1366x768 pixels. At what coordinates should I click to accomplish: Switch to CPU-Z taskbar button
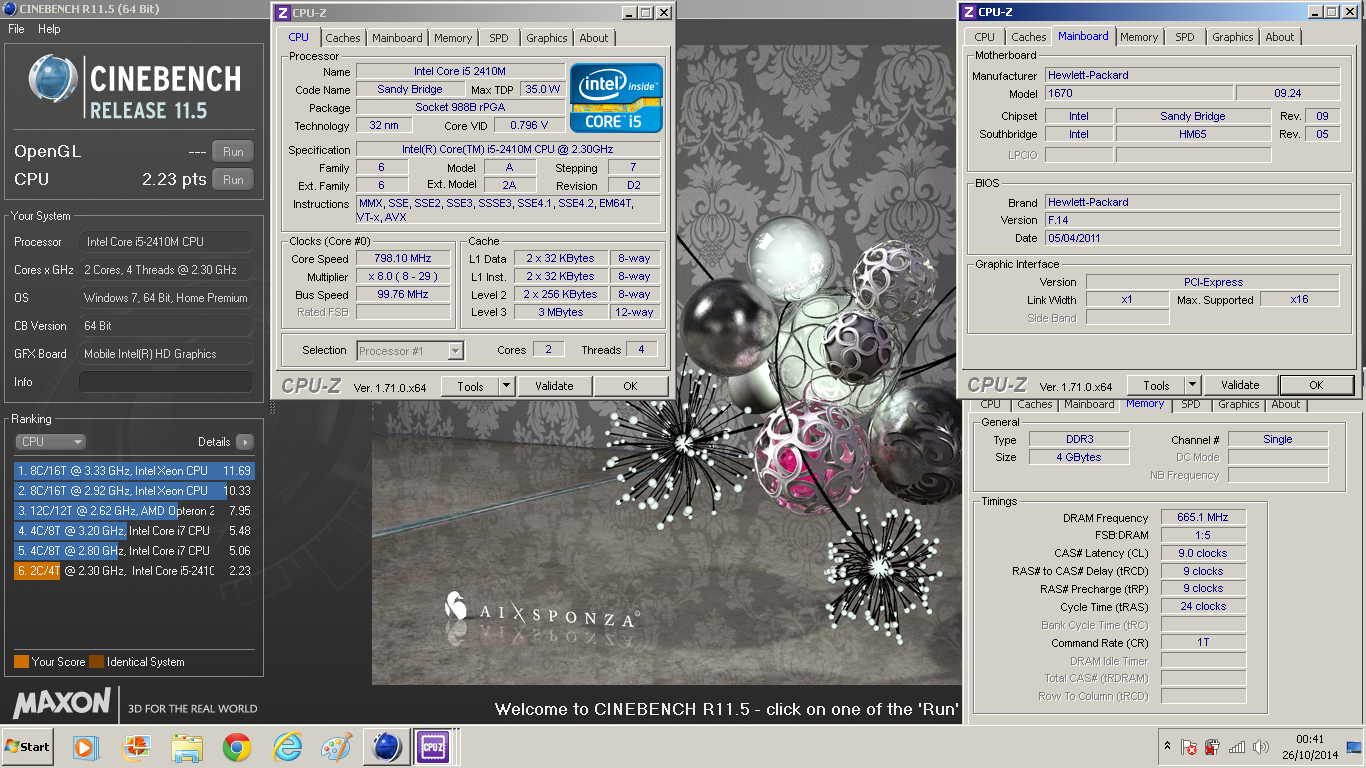434,747
